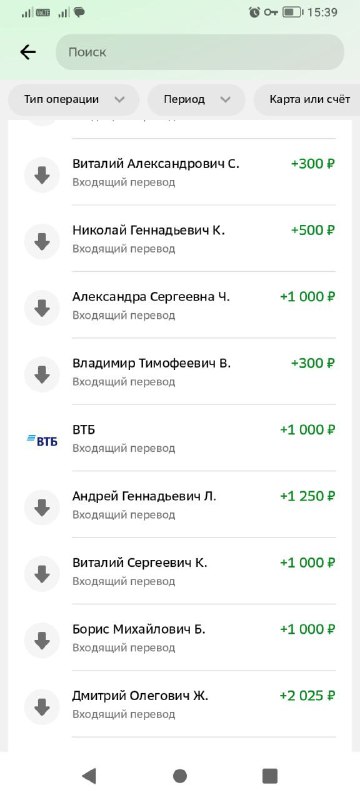Tap the back arrow icon
Screen dimensions: 360x800
coord(28,52)
